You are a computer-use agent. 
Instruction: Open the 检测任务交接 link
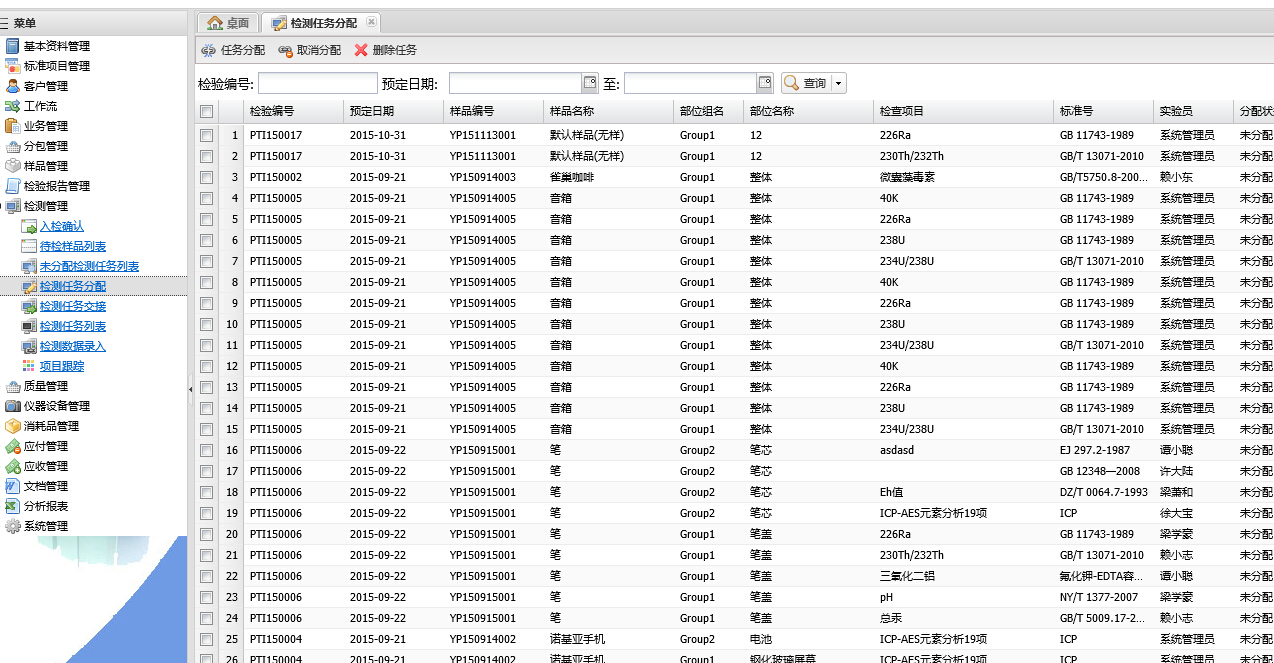tap(72, 306)
